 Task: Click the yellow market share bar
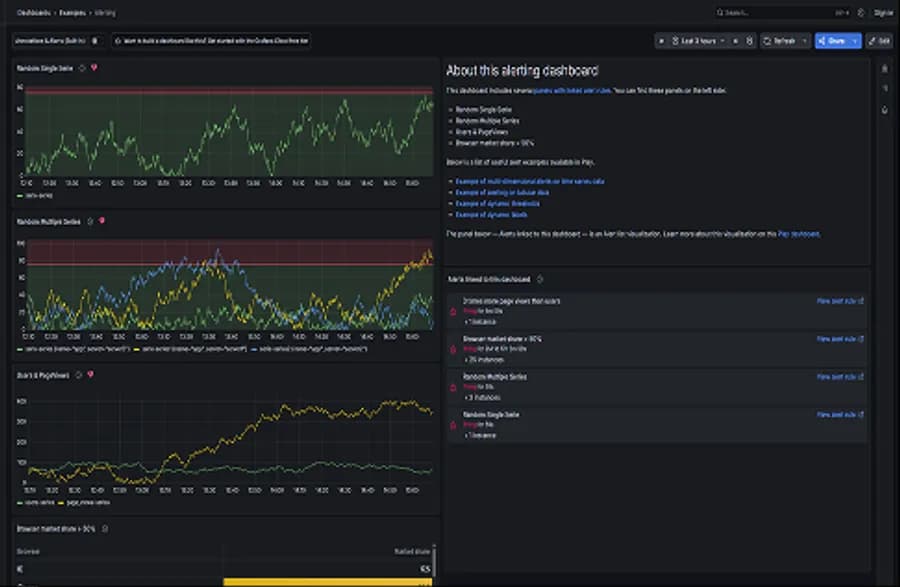pyautogui.click(x=327, y=582)
